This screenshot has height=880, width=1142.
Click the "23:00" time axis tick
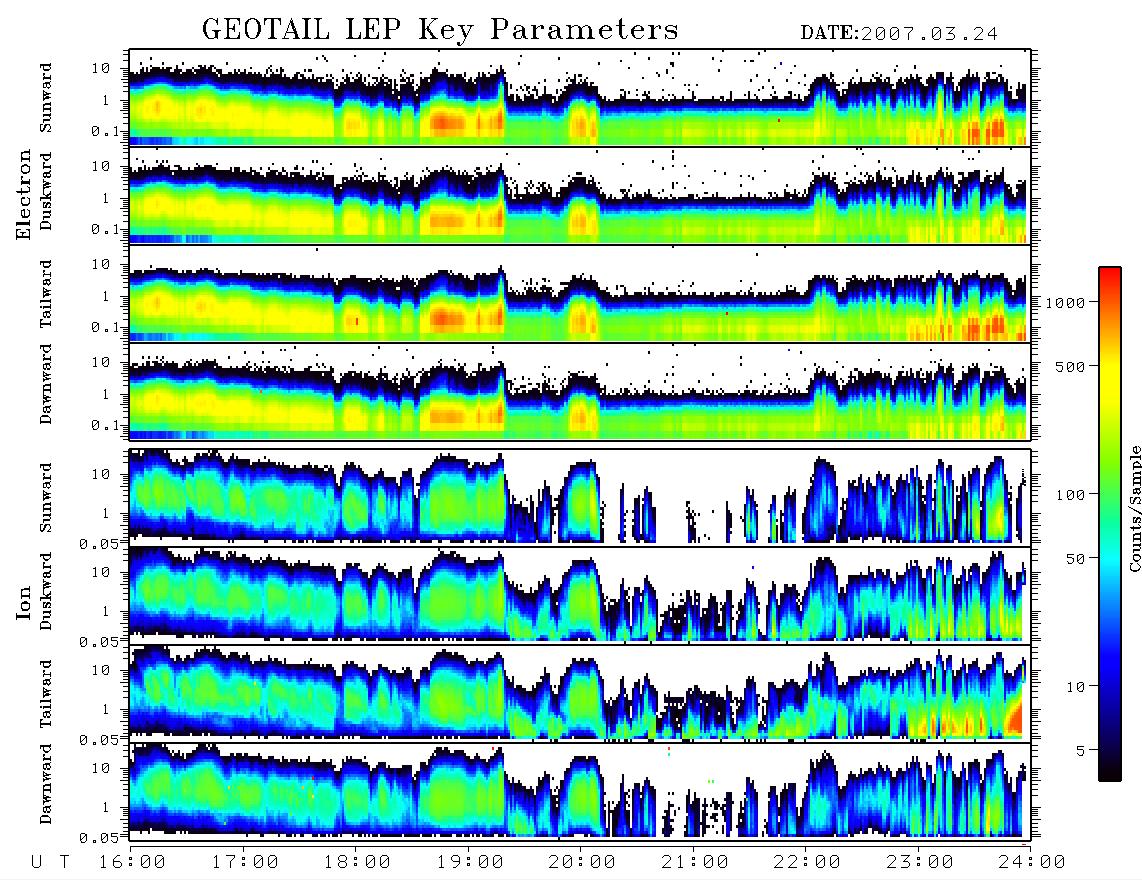[x=920, y=862]
